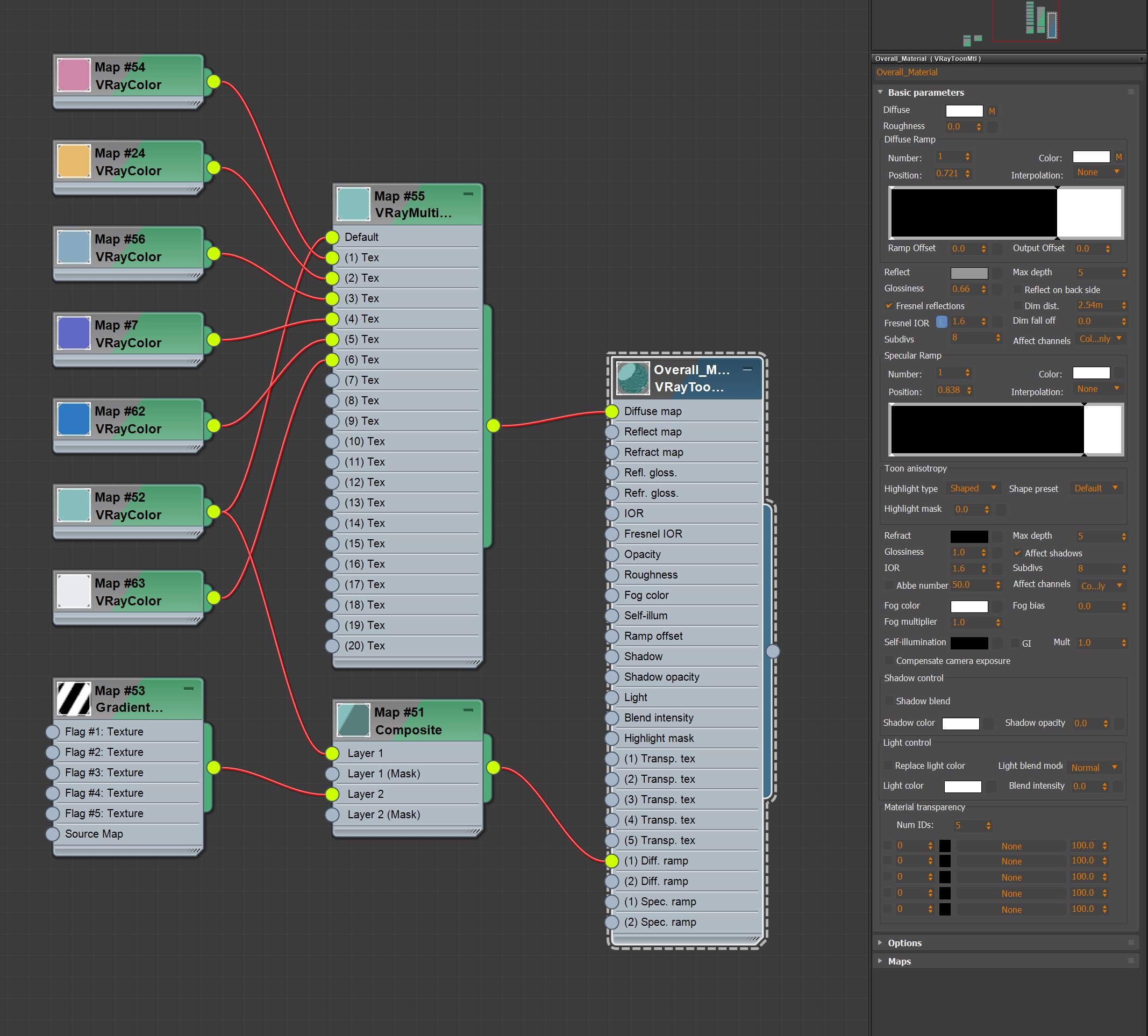
Task: Expand the Maps rollout
Action: [x=899, y=961]
